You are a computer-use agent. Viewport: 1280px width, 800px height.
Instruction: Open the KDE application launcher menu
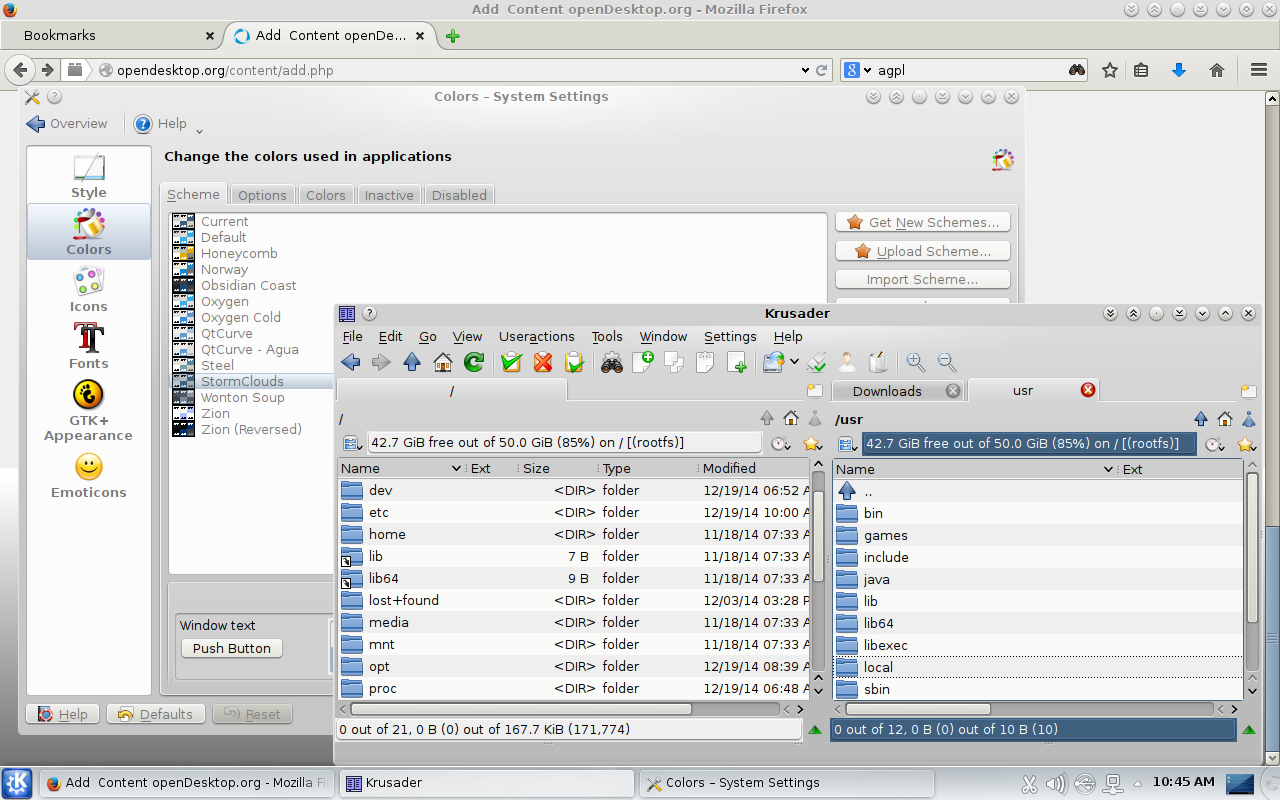click(x=18, y=783)
